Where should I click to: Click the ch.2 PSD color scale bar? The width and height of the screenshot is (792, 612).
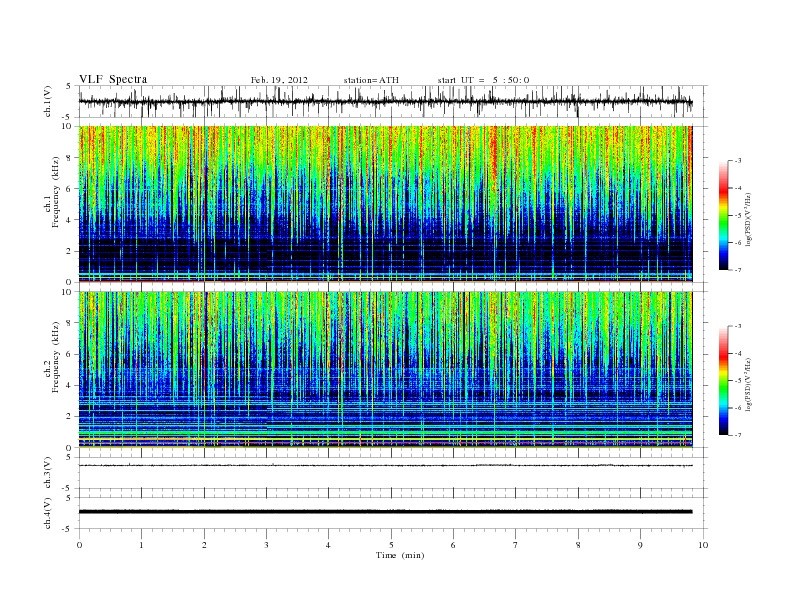724,380
